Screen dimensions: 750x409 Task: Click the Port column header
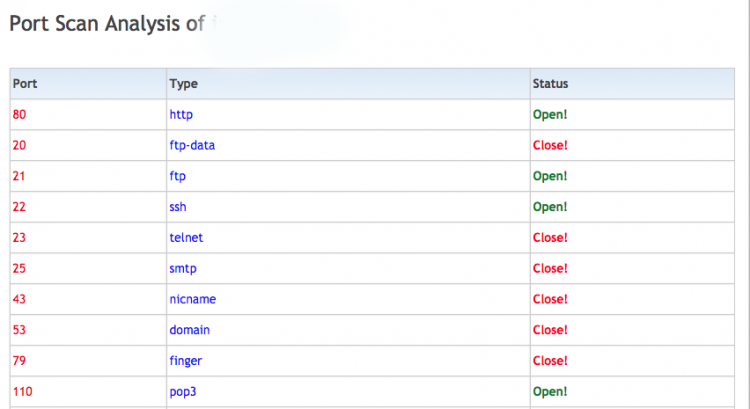pyautogui.click(x=25, y=84)
